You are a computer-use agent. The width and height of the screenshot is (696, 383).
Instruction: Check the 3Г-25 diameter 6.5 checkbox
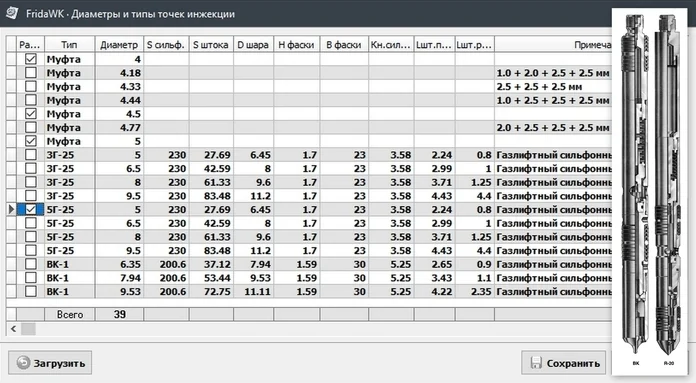pyautogui.click(x=31, y=168)
